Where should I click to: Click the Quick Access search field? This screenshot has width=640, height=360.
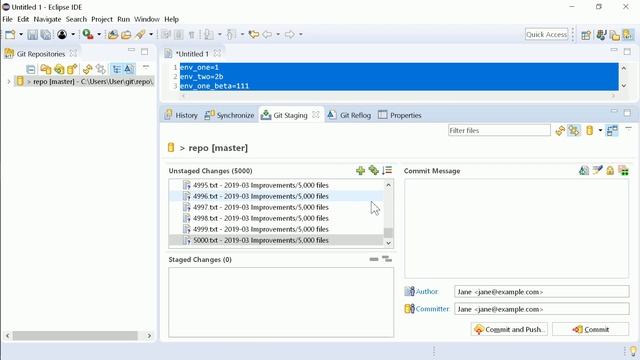(x=547, y=35)
